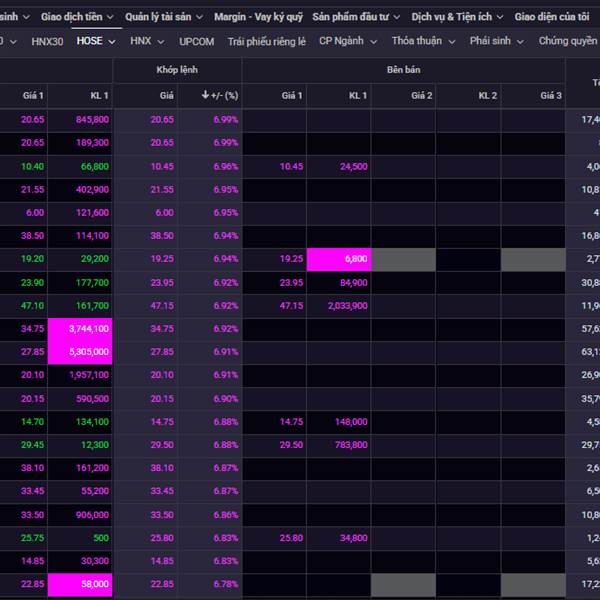
Task: Open the UPCOM tab
Action: tap(197, 41)
